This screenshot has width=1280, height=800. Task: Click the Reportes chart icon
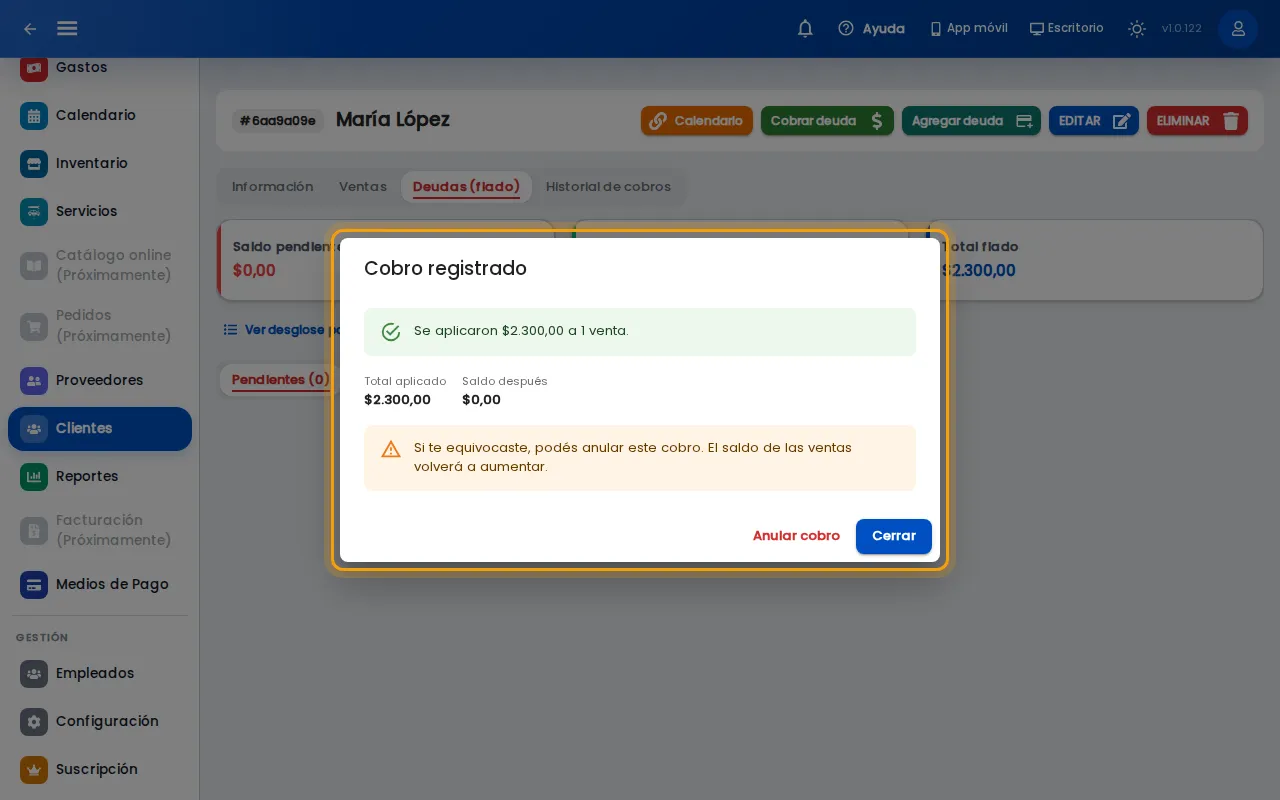tap(34, 476)
